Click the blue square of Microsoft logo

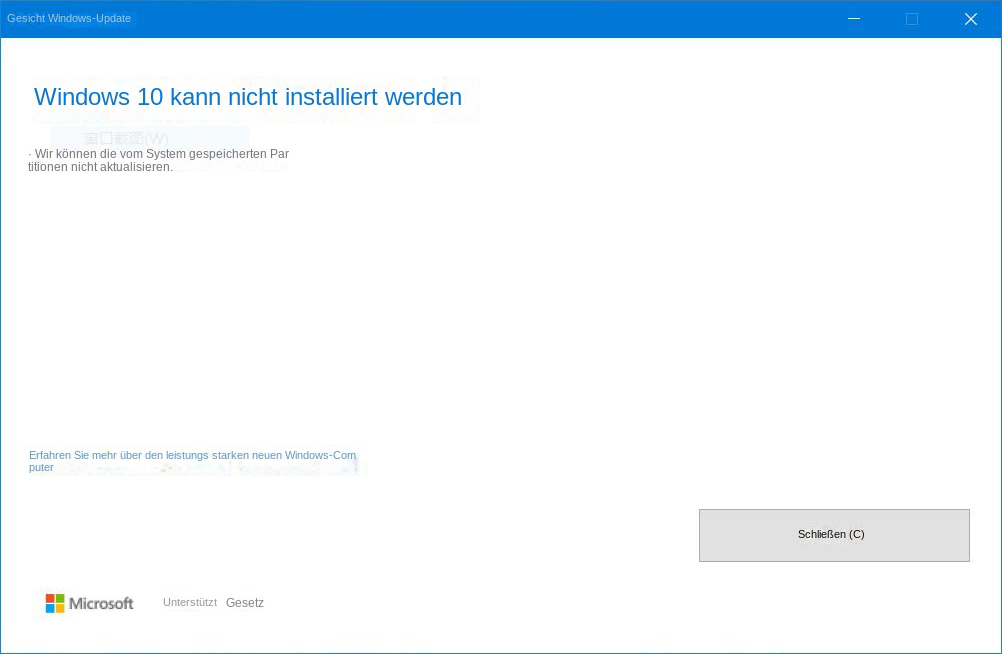50,608
